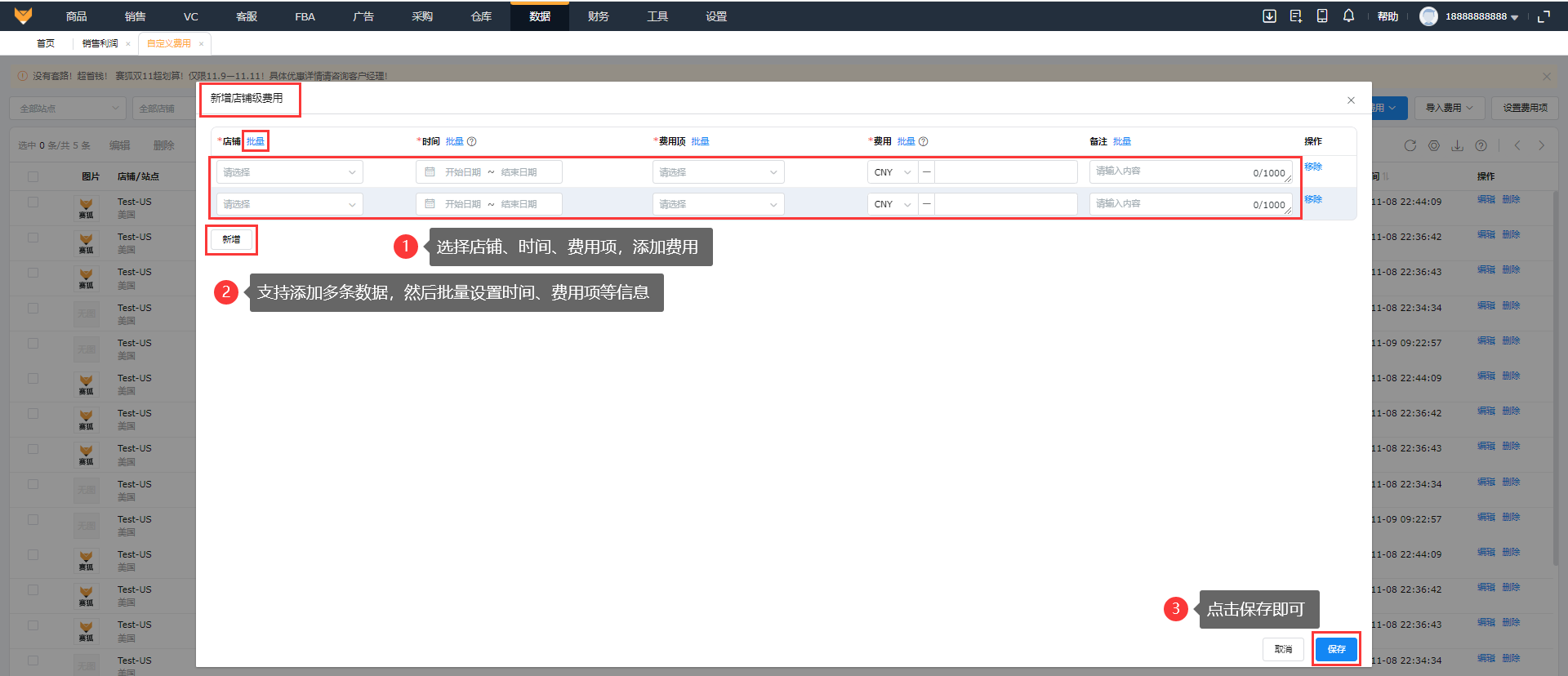The width and height of the screenshot is (1568, 676).
Task: Toggle the select-all checkbox in the background table header
Action: (x=33, y=176)
